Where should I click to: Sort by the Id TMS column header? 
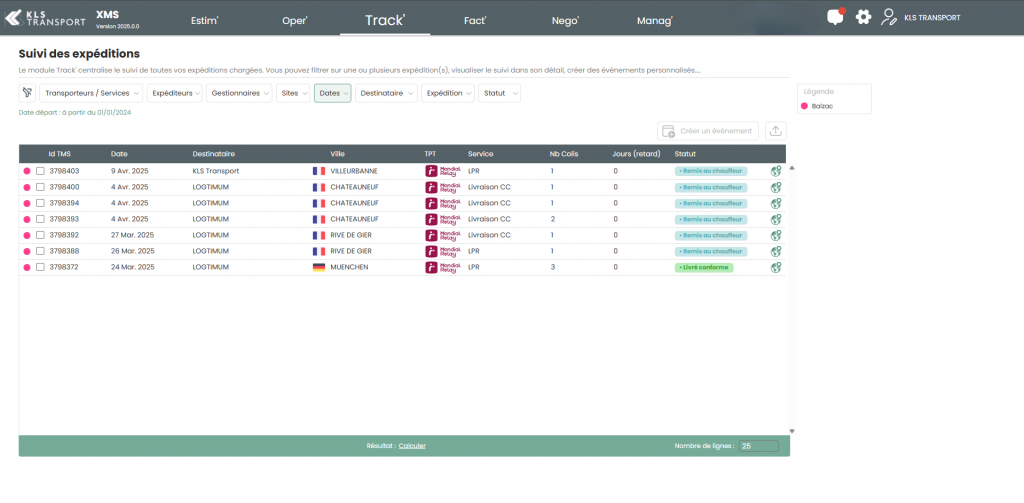click(59, 154)
